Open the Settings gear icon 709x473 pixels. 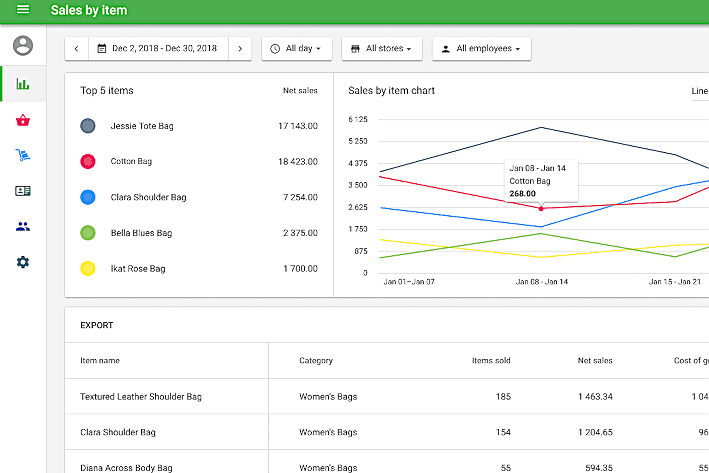tap(23, 262)
